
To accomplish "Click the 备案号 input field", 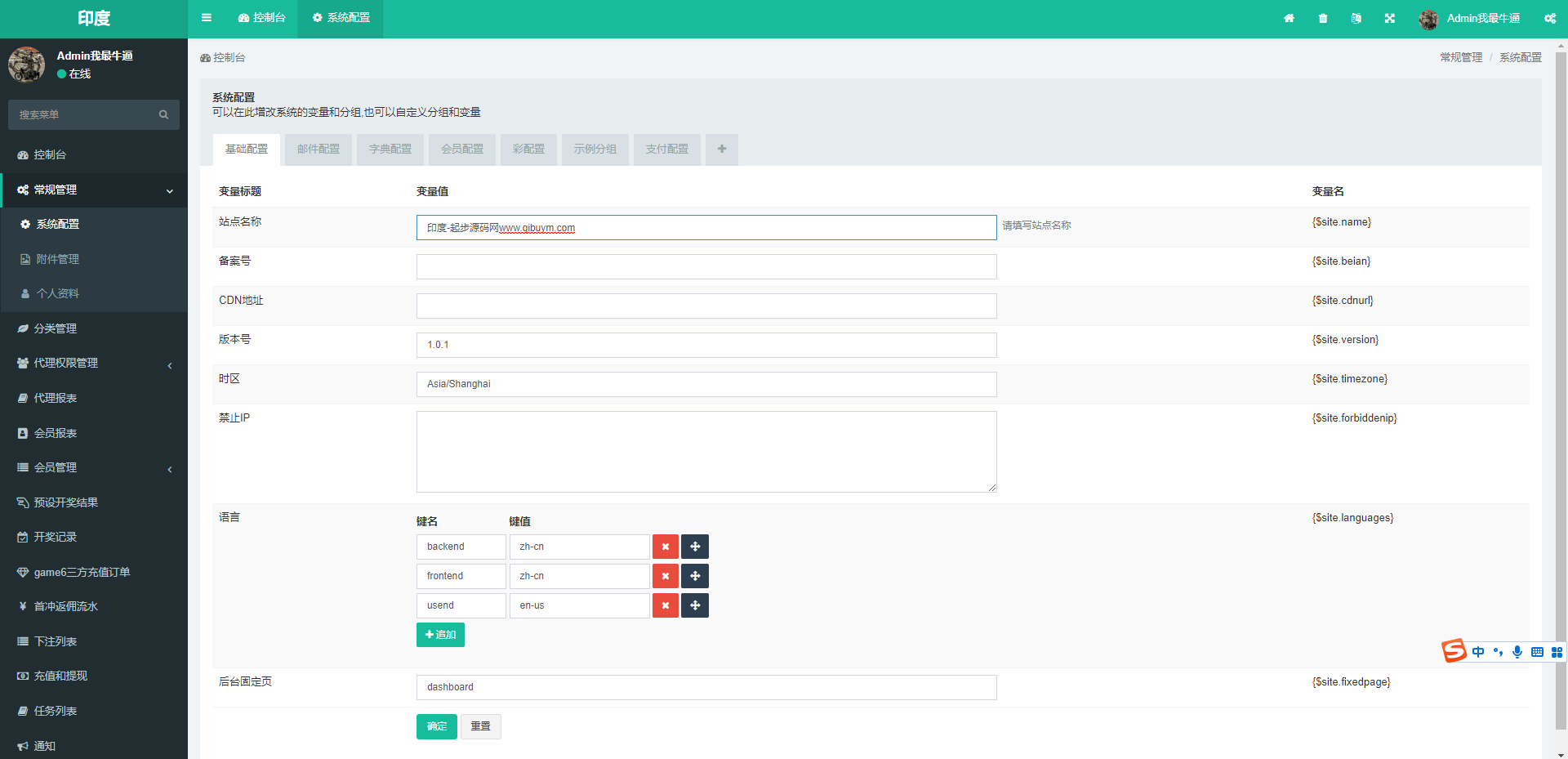I will (x=706, y=266).
